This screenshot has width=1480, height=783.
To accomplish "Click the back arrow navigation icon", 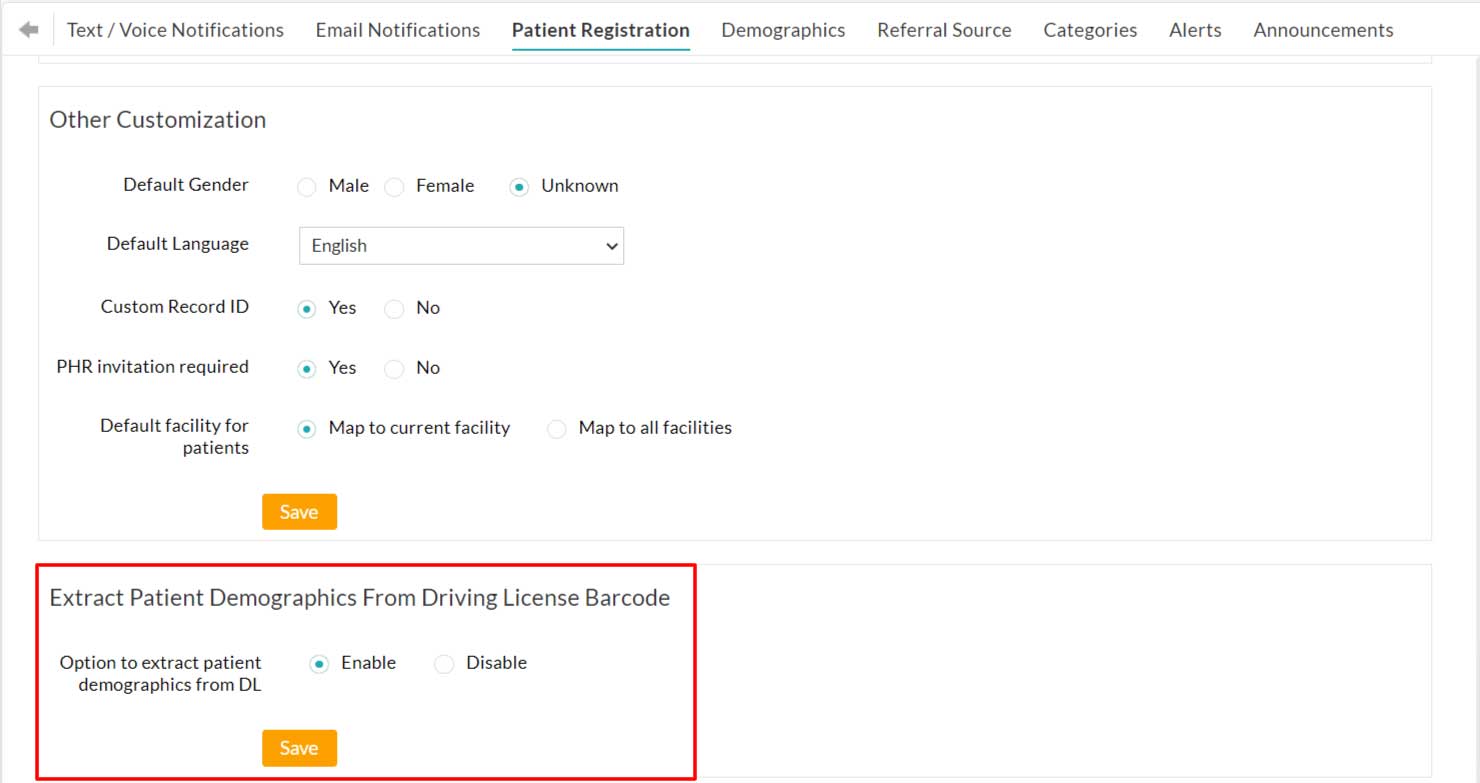I will [29, 28].
